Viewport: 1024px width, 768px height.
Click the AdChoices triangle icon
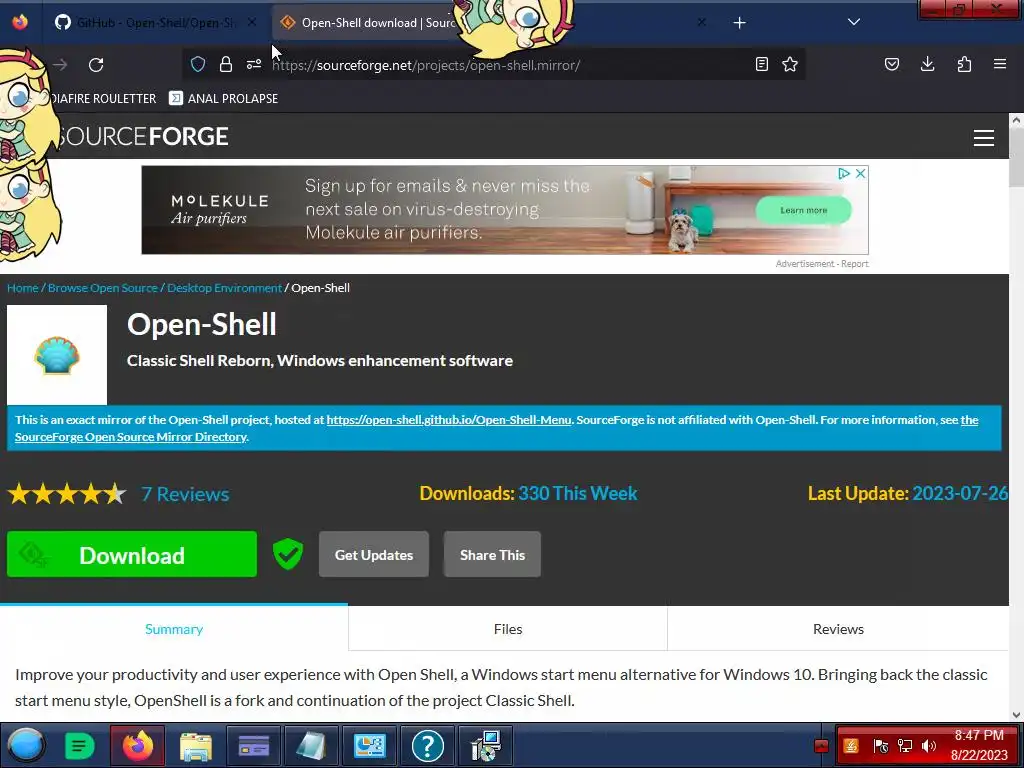(x=844, y=173)
